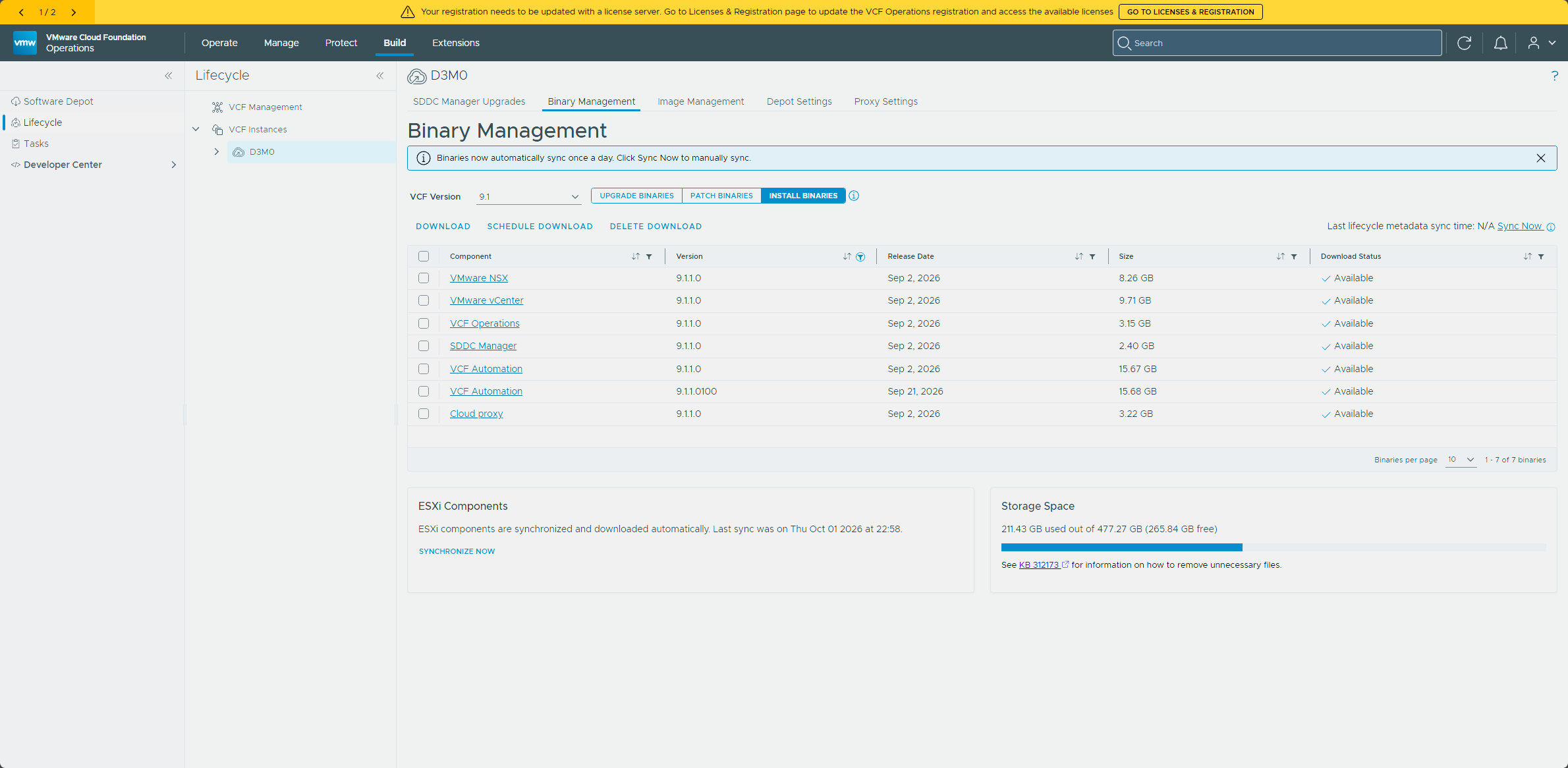This screenshot has height=768, width=1568.
Task: Select the Upgrade Binaries button
Action: 636,196
